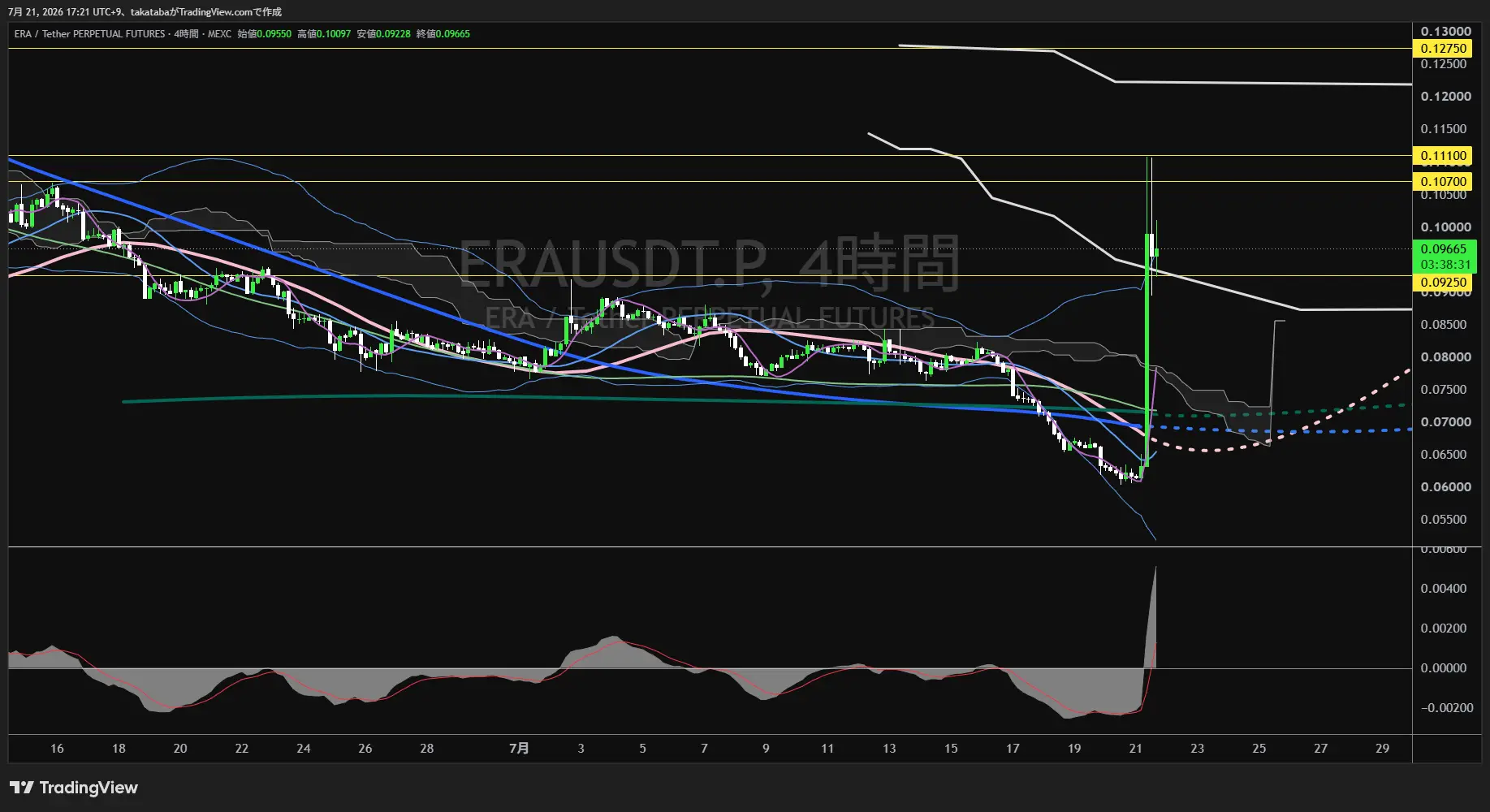
Task: Click date 9 on the time axis
Action: 766,749
